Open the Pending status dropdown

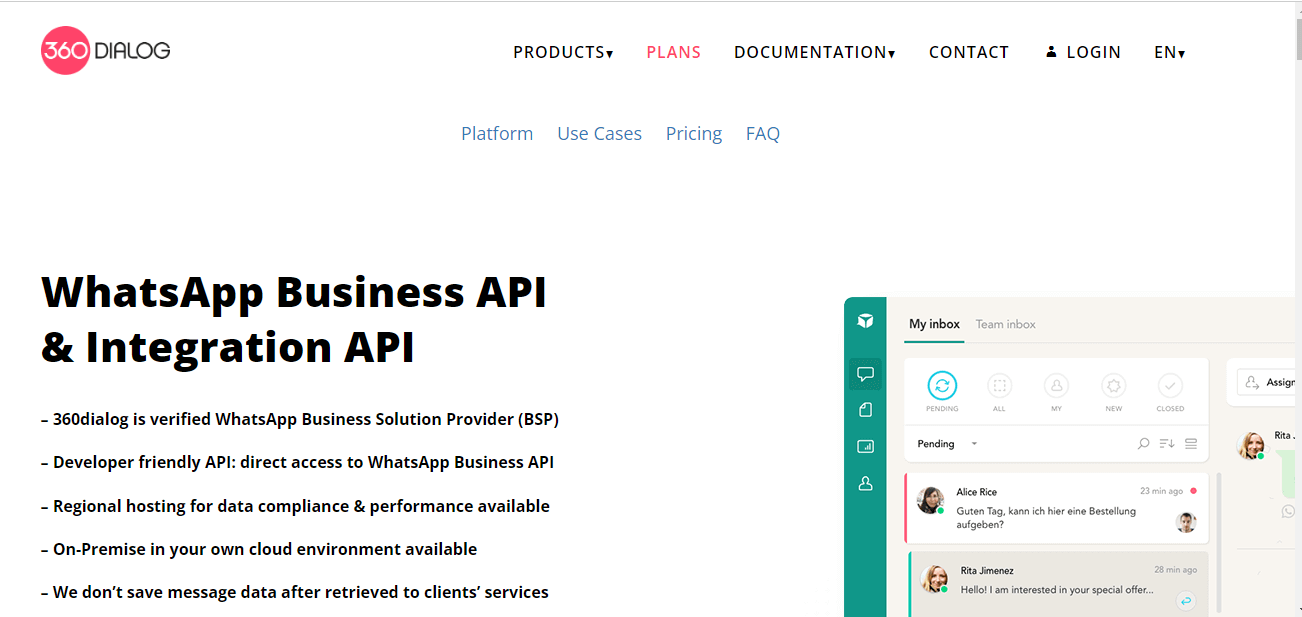[x=947, y=444]
